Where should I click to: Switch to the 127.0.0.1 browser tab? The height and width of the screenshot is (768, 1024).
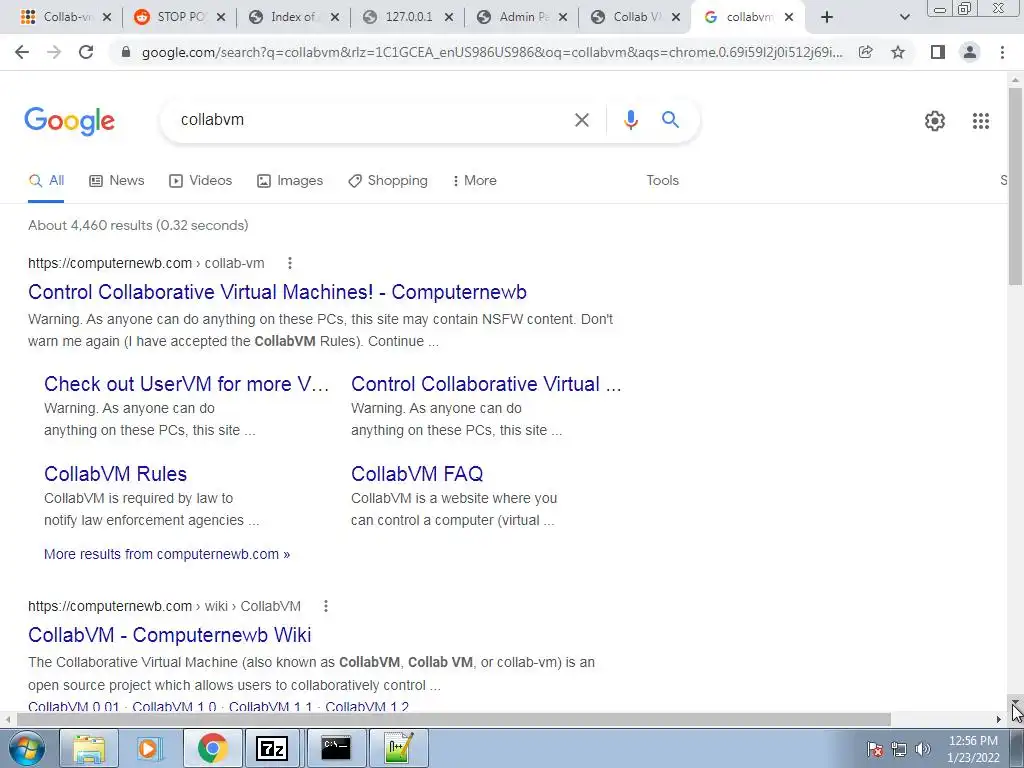point(398,17)
